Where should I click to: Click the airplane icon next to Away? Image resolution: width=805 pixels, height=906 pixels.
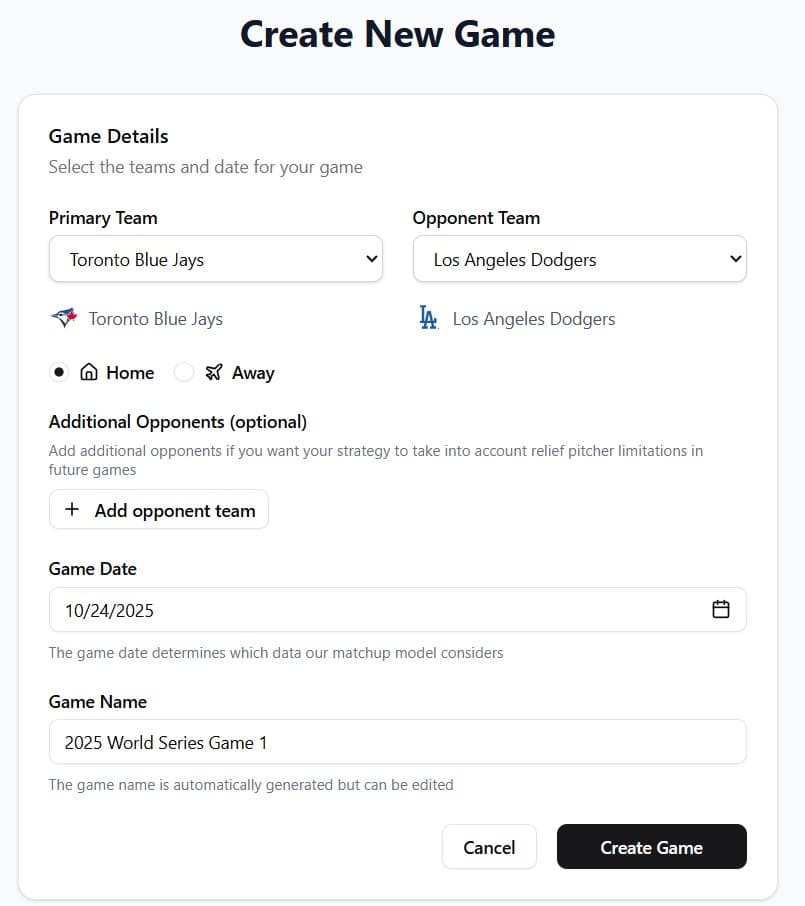212,372
